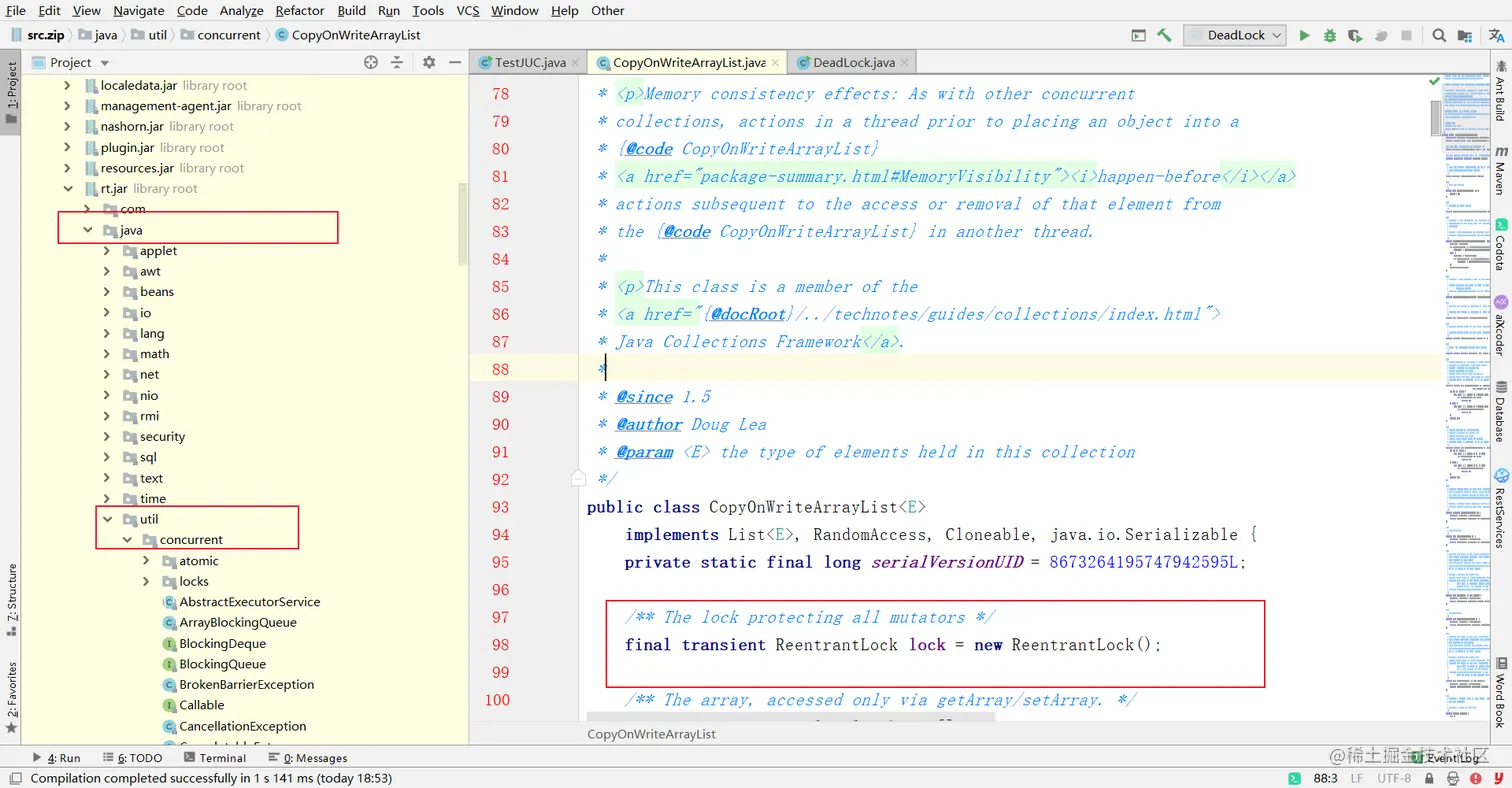Click the profiler run icon
Viewport: 1512px width, 788px height.
pos(1381,35)
